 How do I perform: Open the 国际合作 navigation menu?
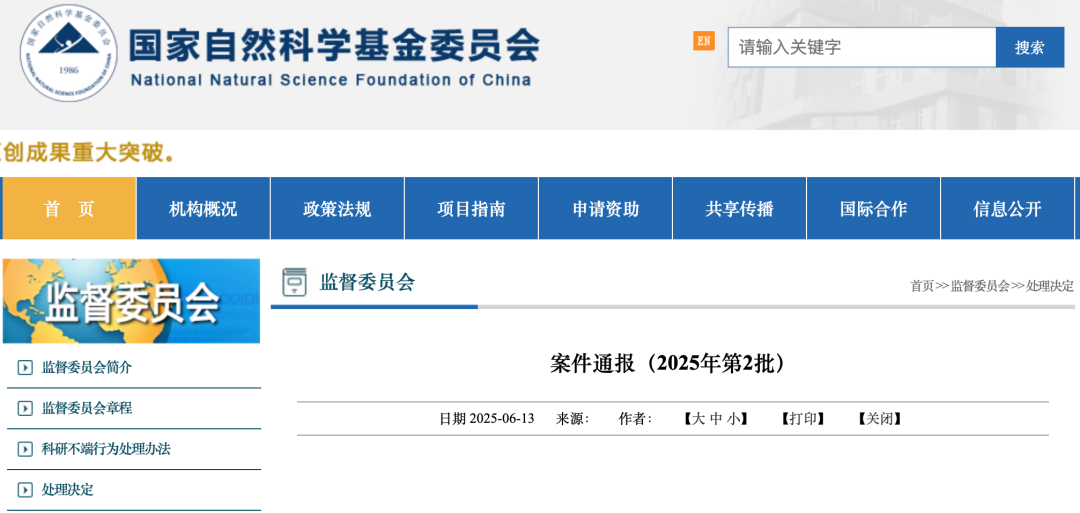873,209
